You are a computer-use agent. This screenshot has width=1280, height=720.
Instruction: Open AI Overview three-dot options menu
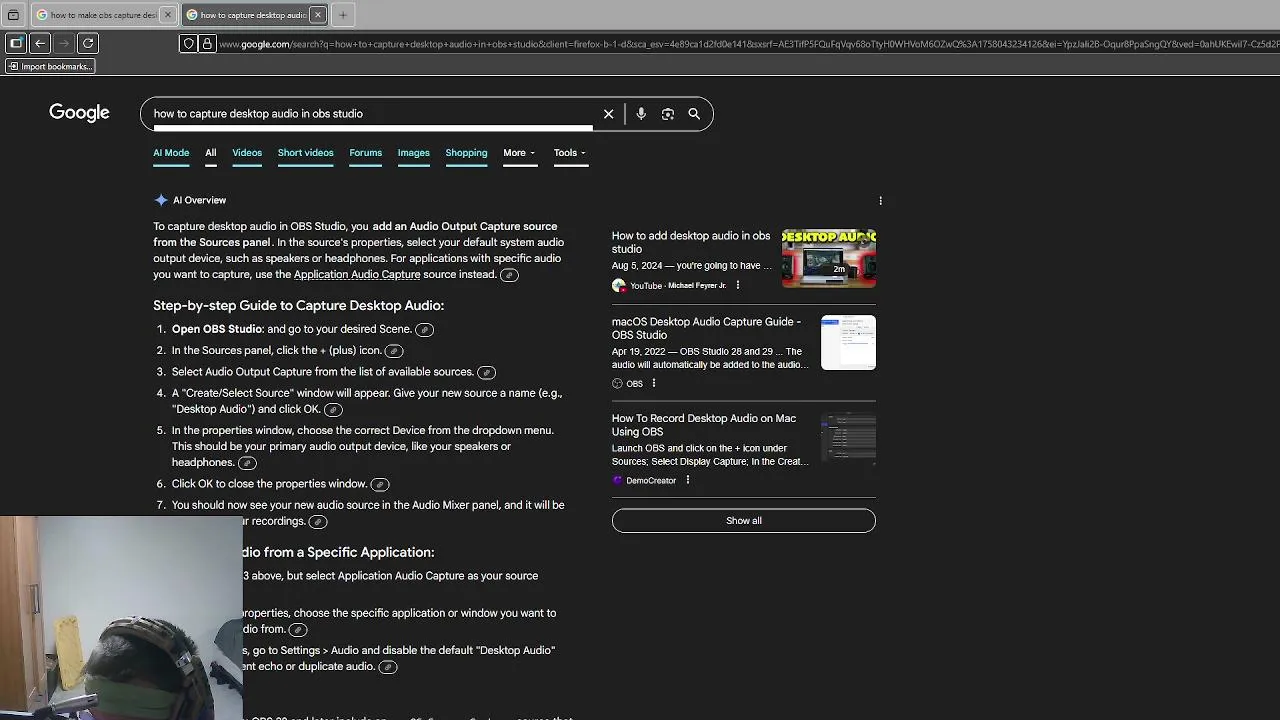pyautogui.click(x=880, y=201)
